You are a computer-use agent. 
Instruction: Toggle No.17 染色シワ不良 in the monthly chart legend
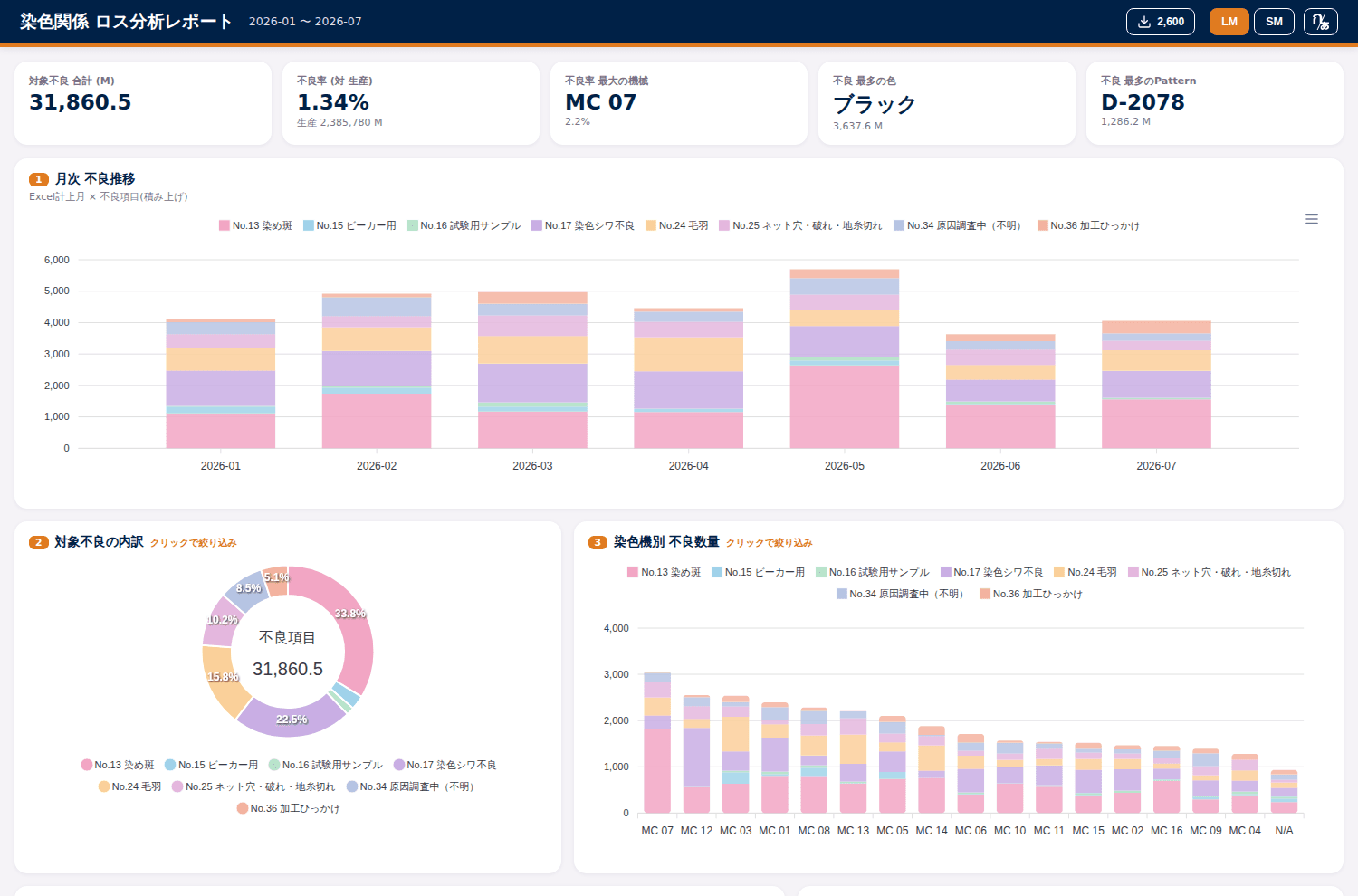[x=583, y=225]
